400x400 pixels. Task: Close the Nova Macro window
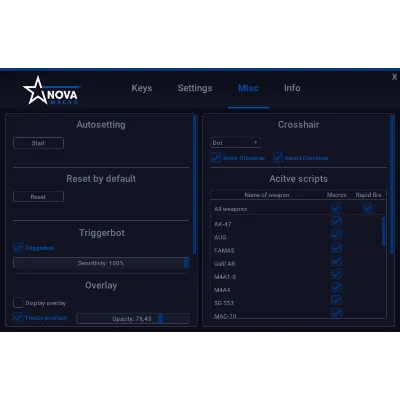394,77
